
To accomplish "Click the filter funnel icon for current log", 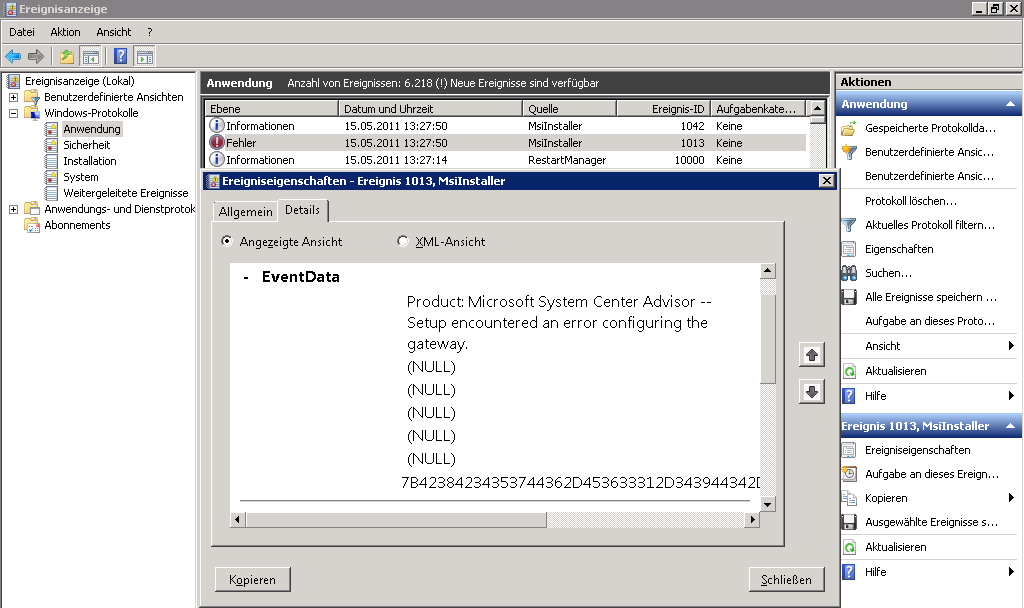I will coord(849,225).
